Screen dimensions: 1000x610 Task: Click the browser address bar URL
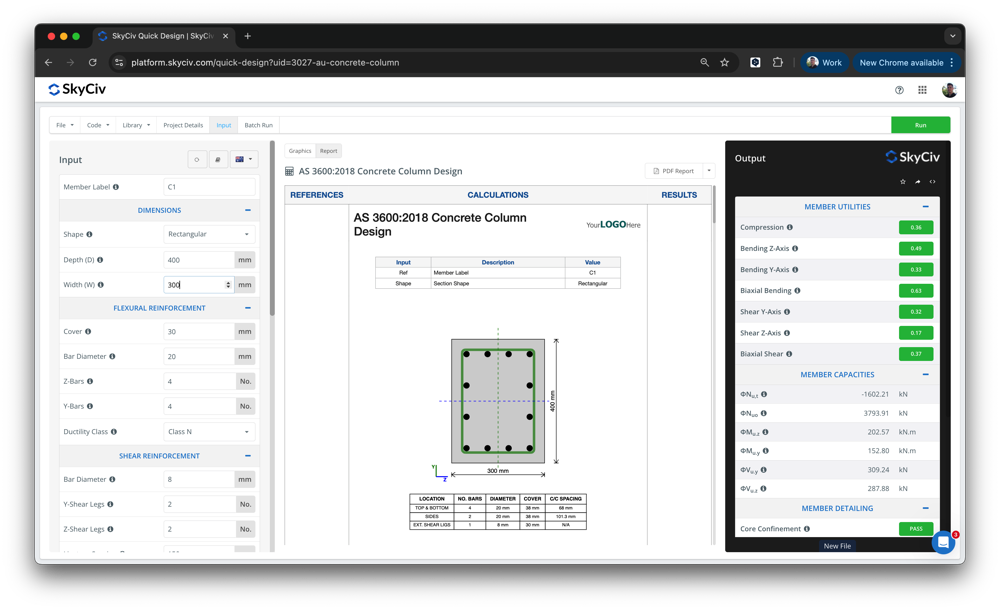point(265,63)
